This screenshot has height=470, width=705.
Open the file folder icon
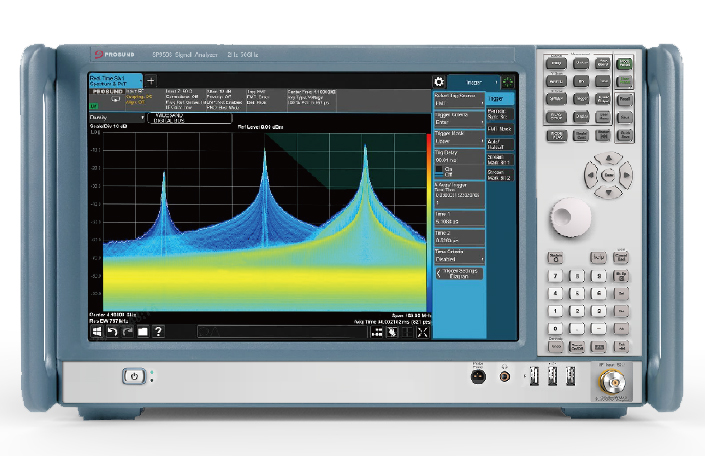coord(142,330)
